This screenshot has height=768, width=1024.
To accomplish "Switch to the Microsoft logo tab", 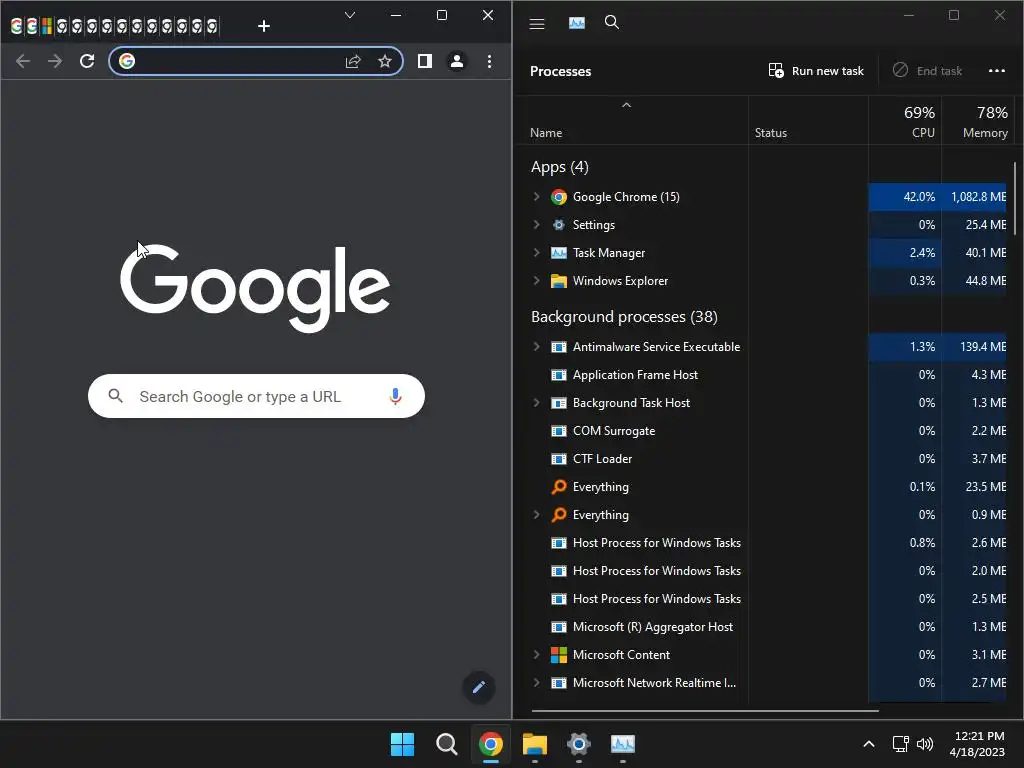I will pos(46,26).
